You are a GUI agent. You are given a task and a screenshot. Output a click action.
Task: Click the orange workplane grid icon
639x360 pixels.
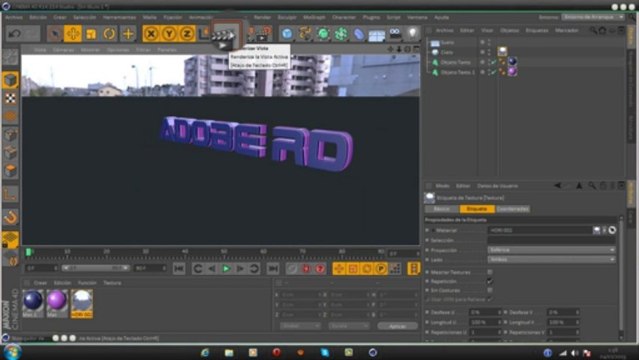coord(10,239)
